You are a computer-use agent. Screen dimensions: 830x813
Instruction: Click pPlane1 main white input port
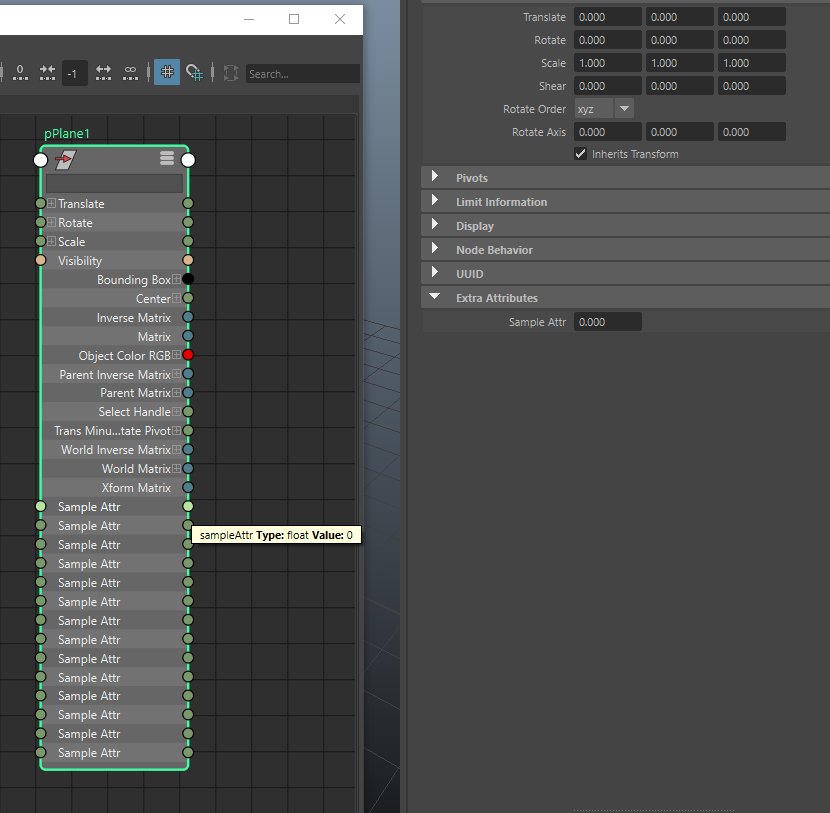(x=41, y=160)
